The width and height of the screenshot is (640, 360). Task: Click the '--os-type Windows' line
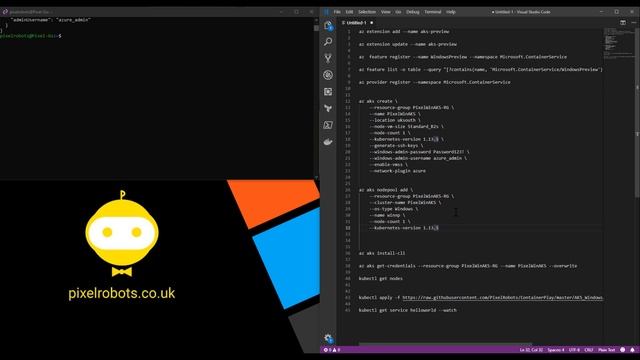393,209
